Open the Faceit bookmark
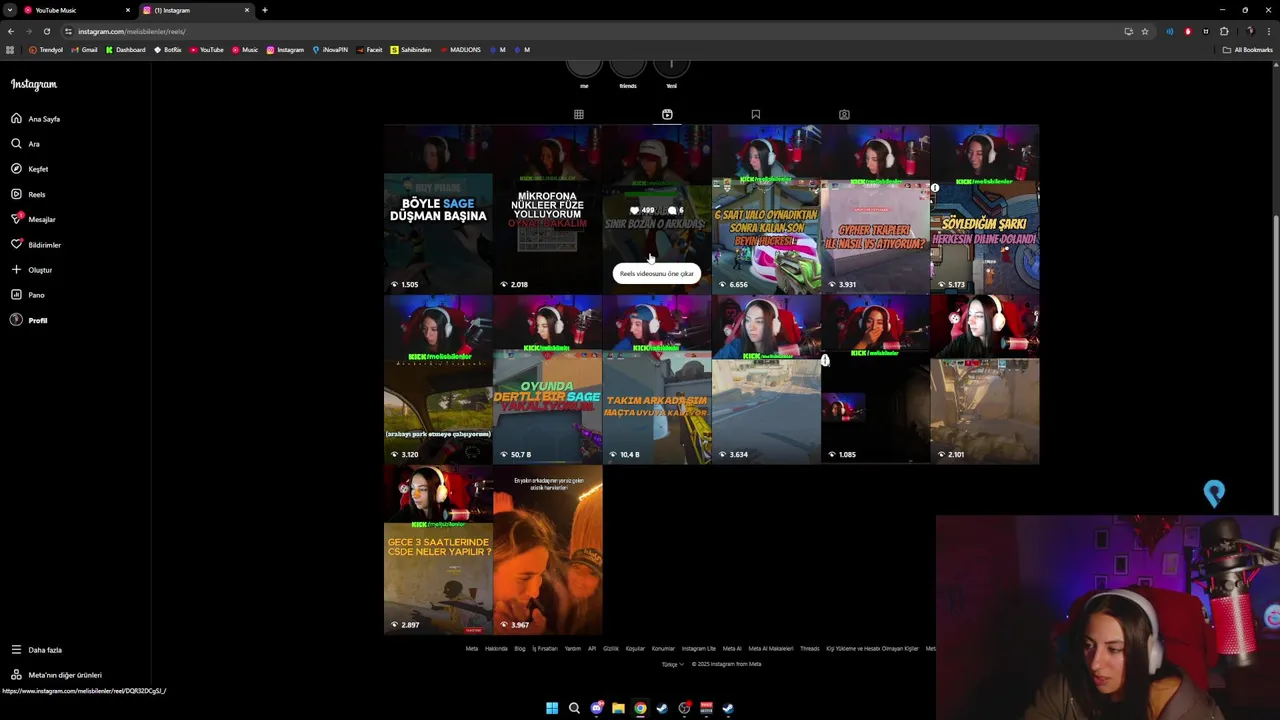The width and height of the screenshot is (1280, 720). tap(369, 50)
